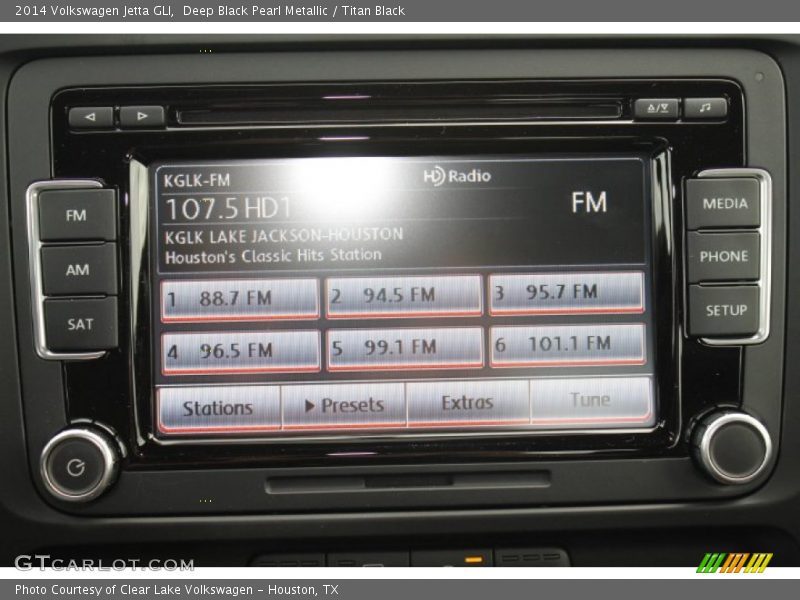Toggle the SAT radio band button

pos(79,322)
